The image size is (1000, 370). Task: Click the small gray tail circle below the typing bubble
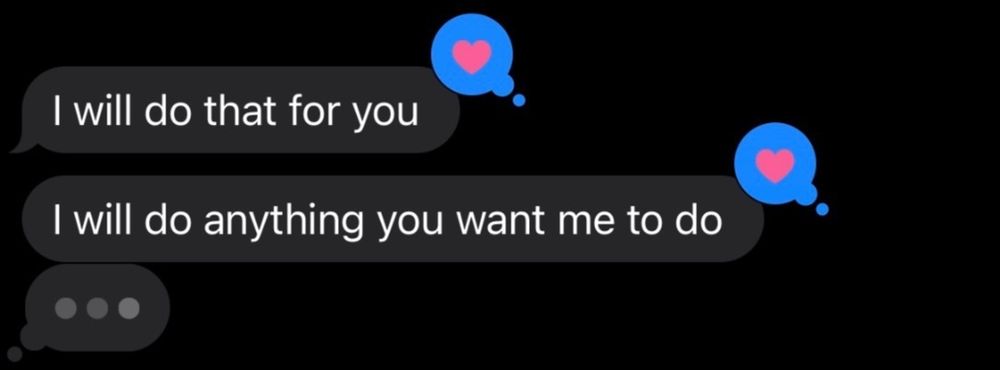click(x=14, y=353)
